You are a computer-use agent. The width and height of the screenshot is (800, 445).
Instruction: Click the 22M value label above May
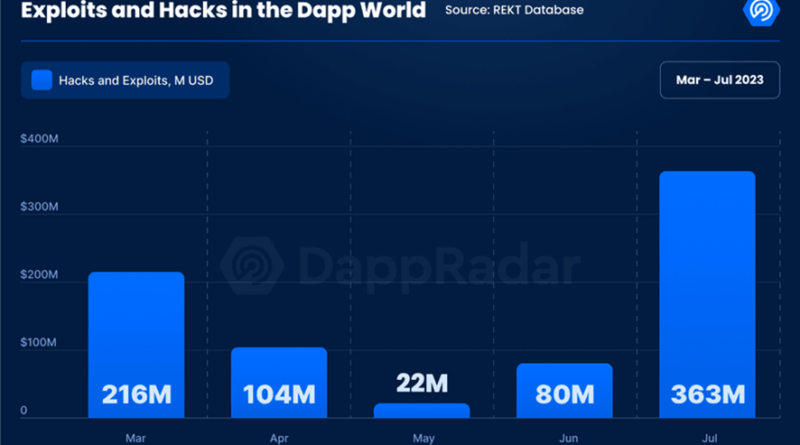[x=422, y=383]
